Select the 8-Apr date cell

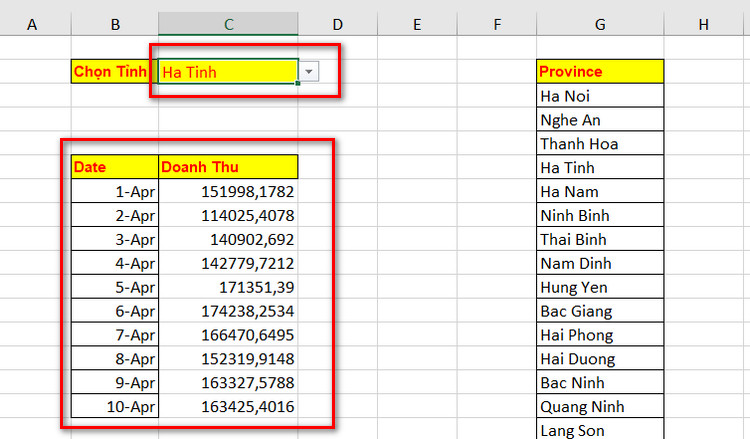[115, 359]
